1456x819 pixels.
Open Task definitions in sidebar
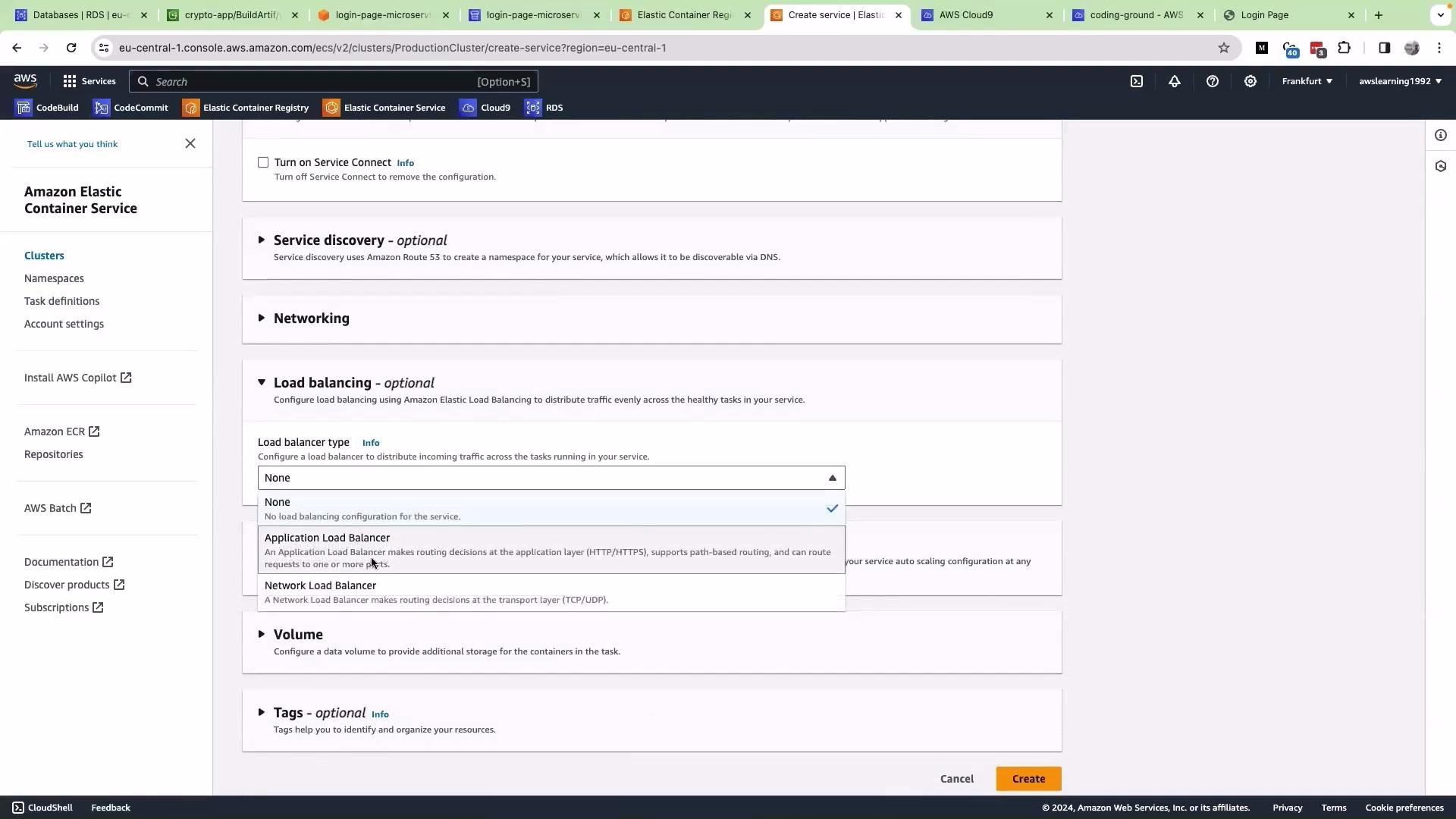pyautogui.click(x=61, y=301)
